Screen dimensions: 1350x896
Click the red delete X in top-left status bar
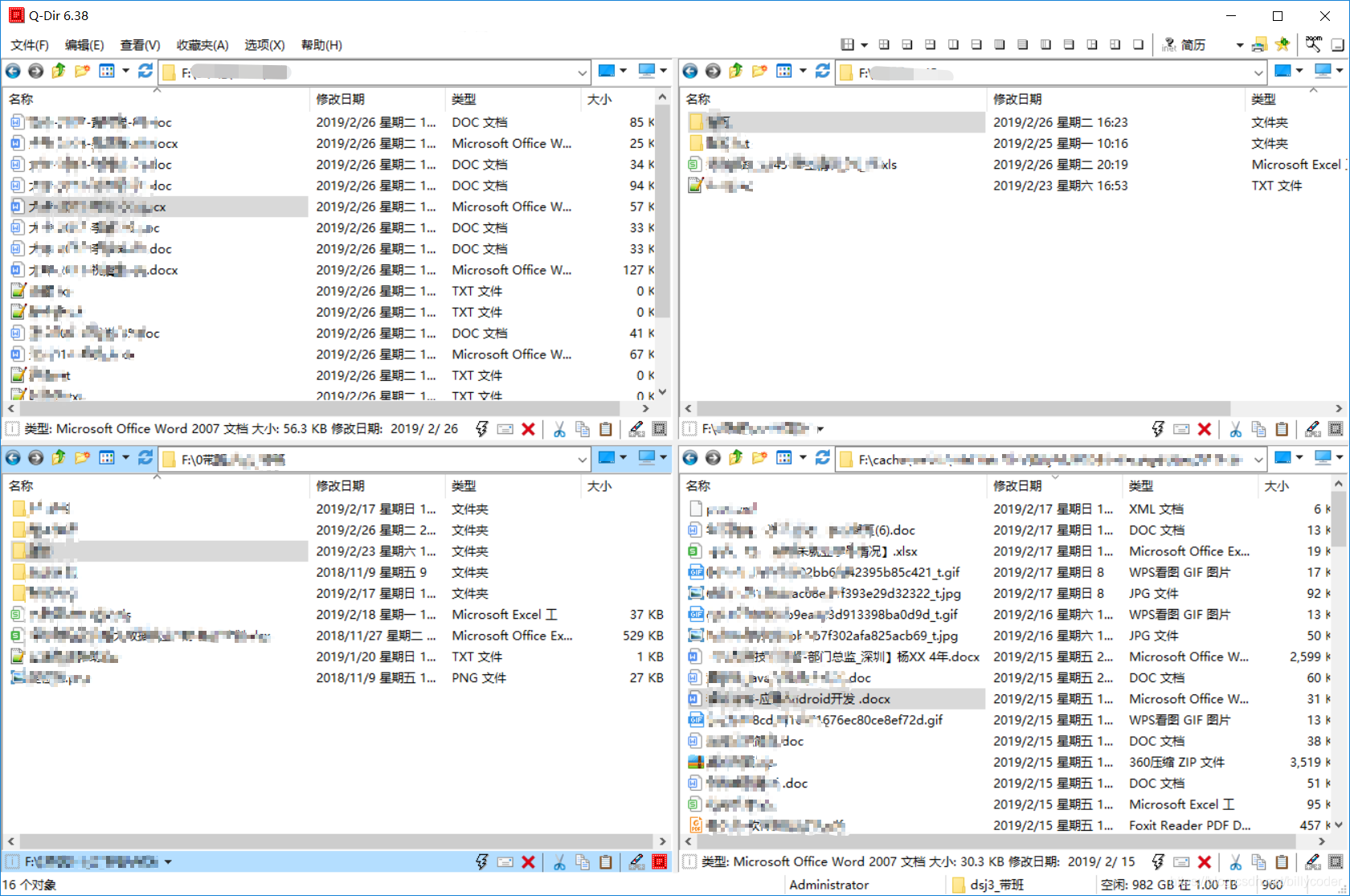pos(528,429)
